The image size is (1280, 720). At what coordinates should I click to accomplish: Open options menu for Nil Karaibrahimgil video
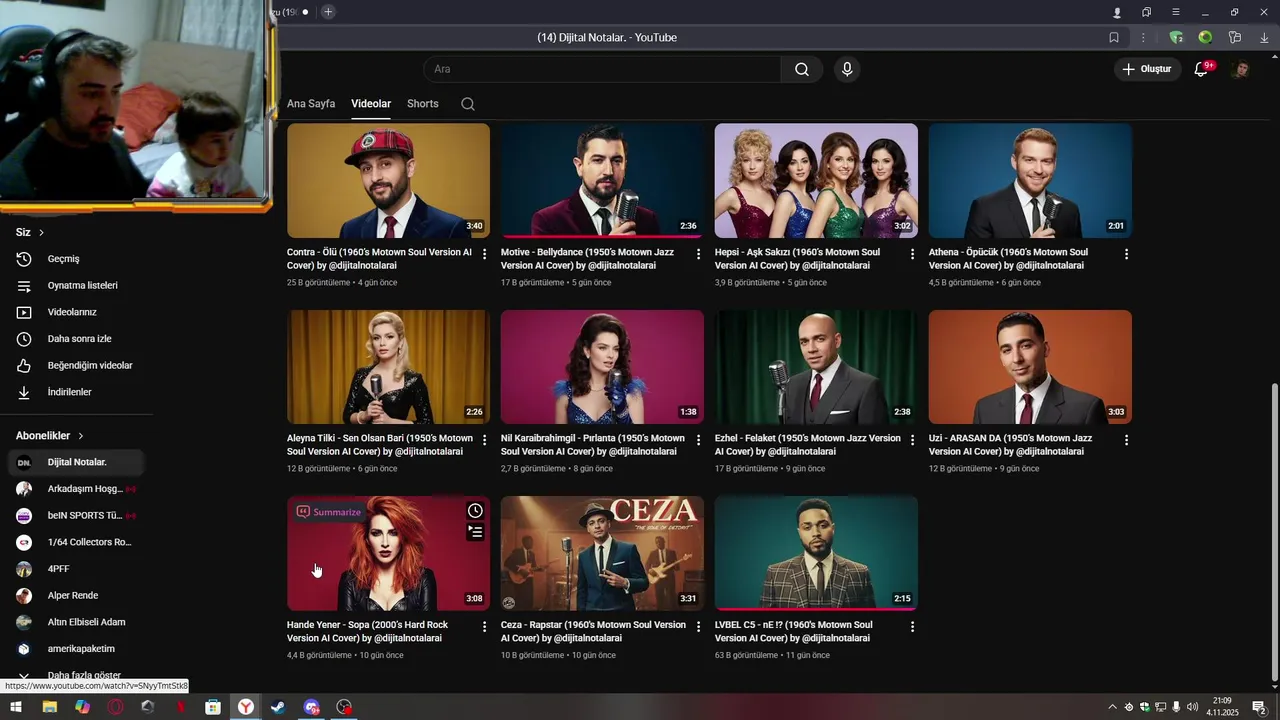(699, 440)
